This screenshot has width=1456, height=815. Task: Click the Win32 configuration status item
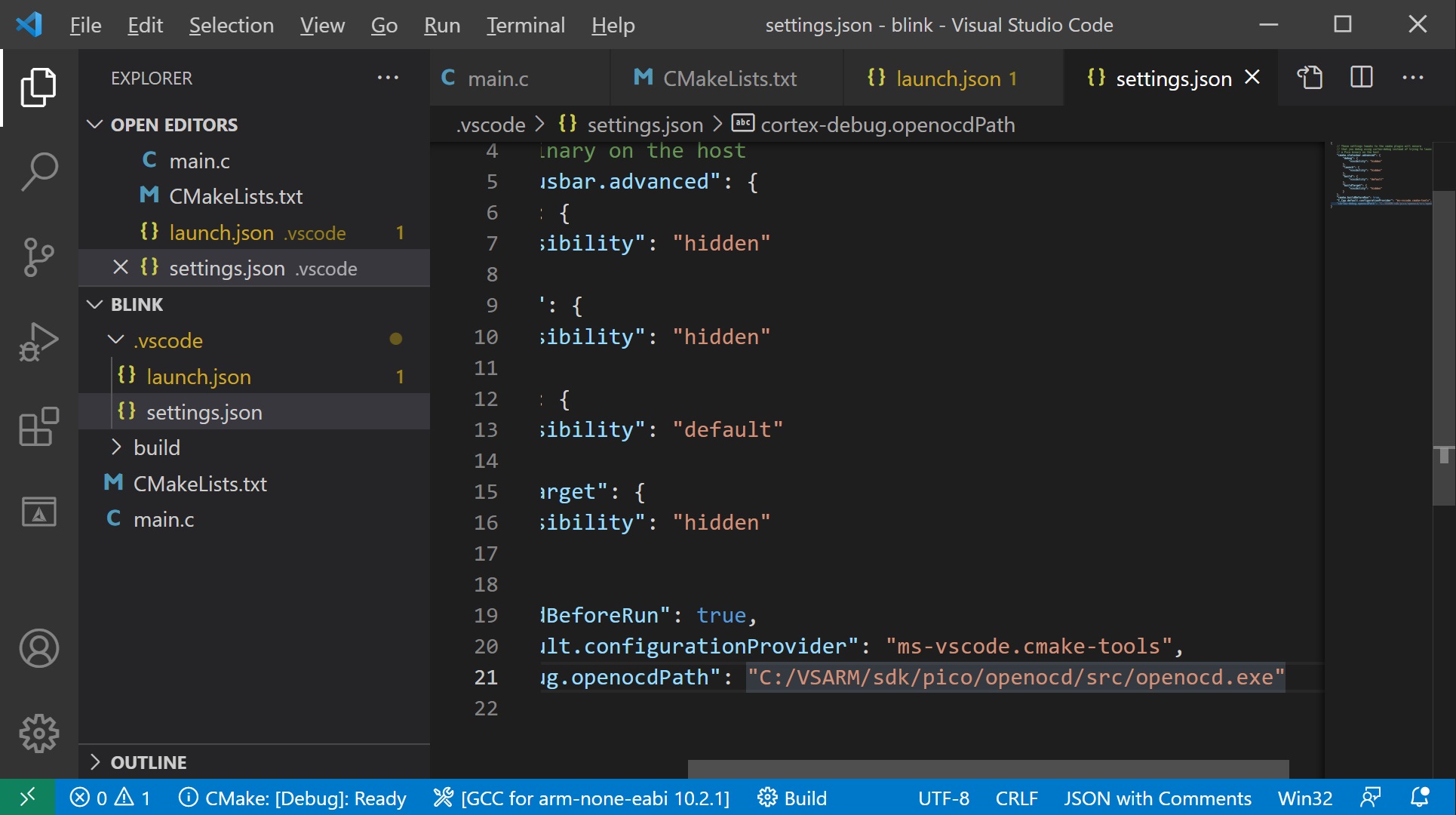click(1304, 798)
